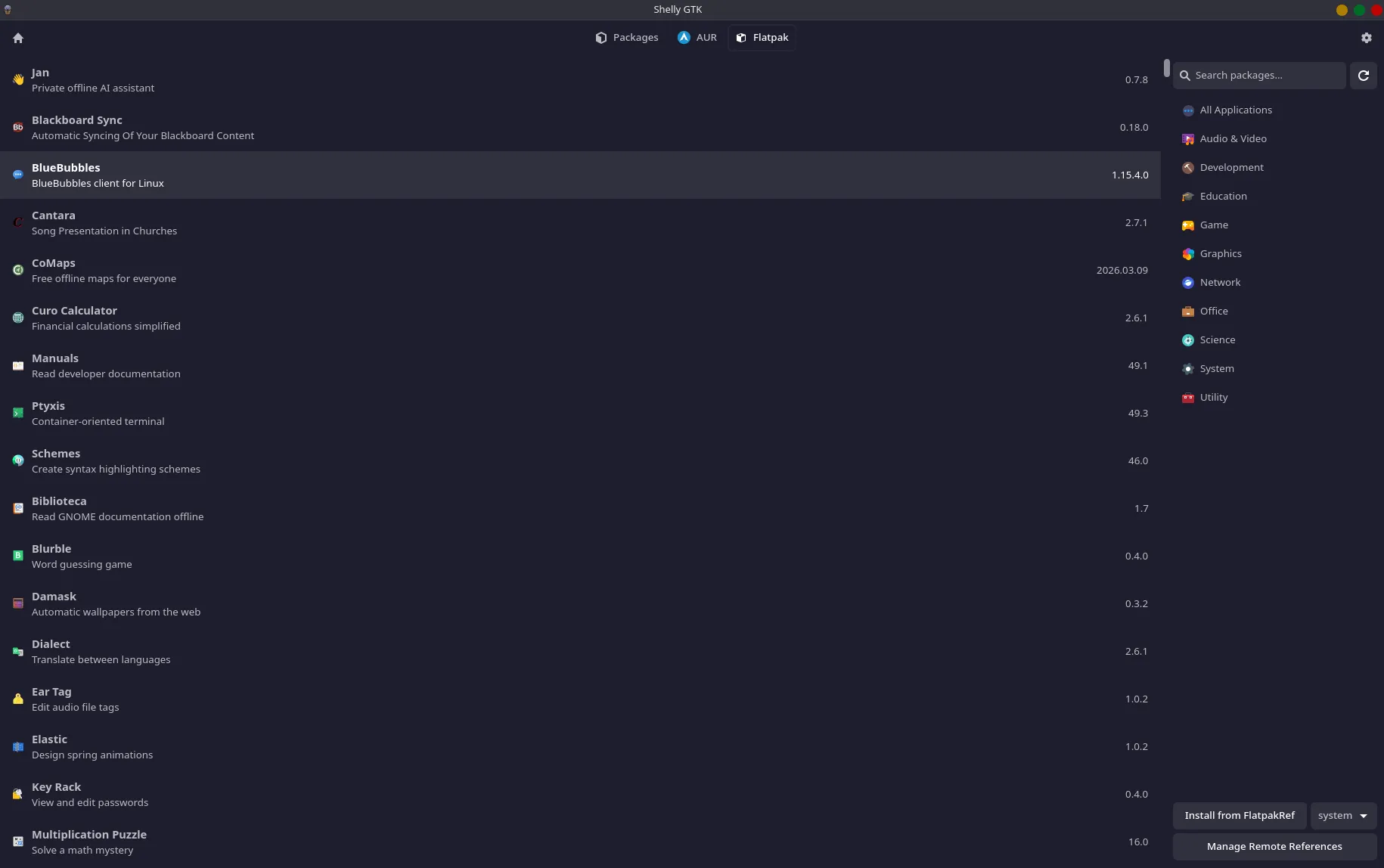Image resolution: width=1384 pixels, height=868 pixels.
Task: Click 'Read GNOME documentation offline' description
Action: 117,517
